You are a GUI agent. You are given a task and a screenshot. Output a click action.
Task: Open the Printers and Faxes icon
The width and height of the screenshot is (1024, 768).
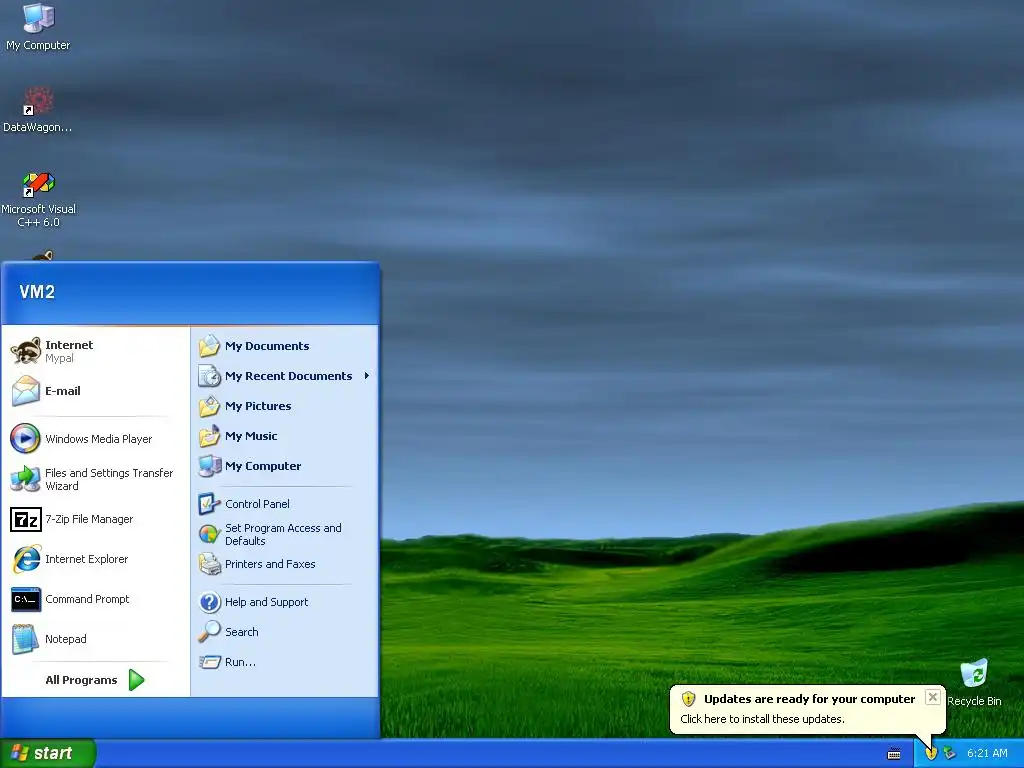(x=210, y=564)
